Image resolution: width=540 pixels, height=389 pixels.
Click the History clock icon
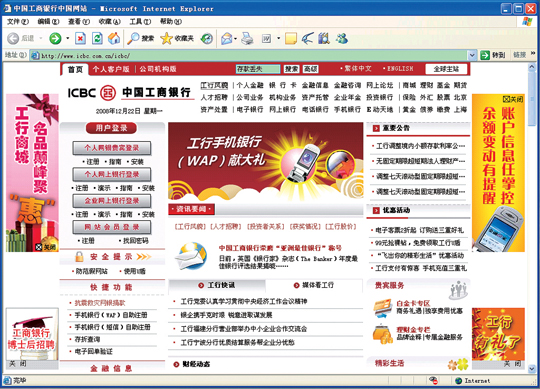pos(207,38)
